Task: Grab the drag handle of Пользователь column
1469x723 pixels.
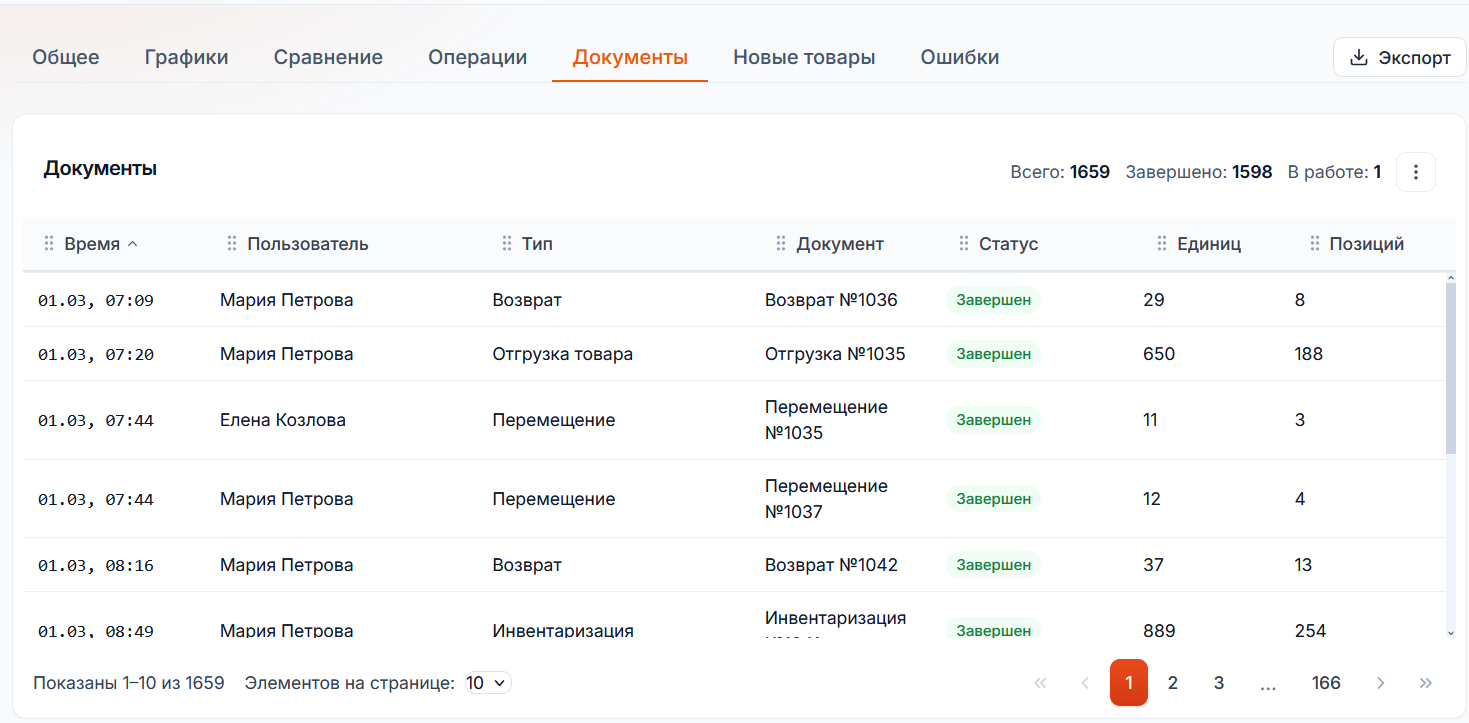Action: (232, 244)
